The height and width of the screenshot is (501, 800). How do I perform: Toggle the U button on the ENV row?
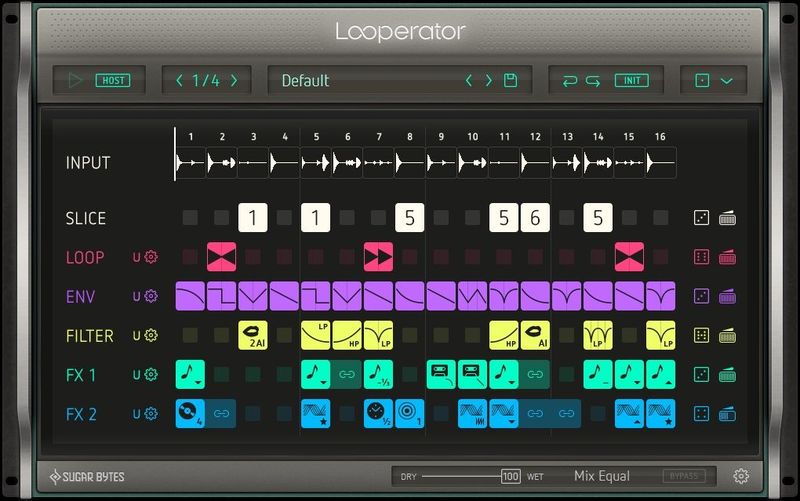(x=136, y=296)
